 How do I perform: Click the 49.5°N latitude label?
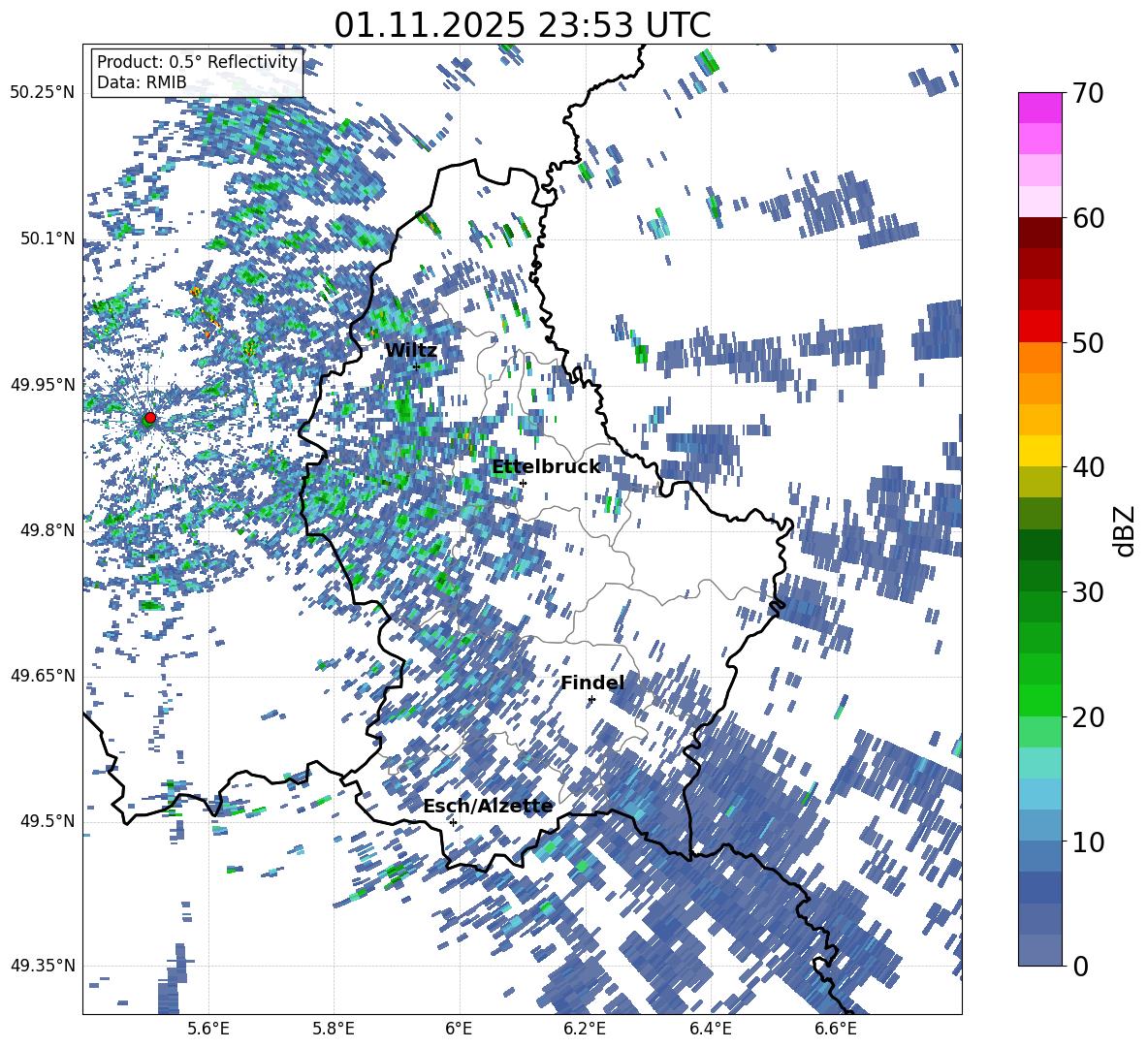coord(47,821)
